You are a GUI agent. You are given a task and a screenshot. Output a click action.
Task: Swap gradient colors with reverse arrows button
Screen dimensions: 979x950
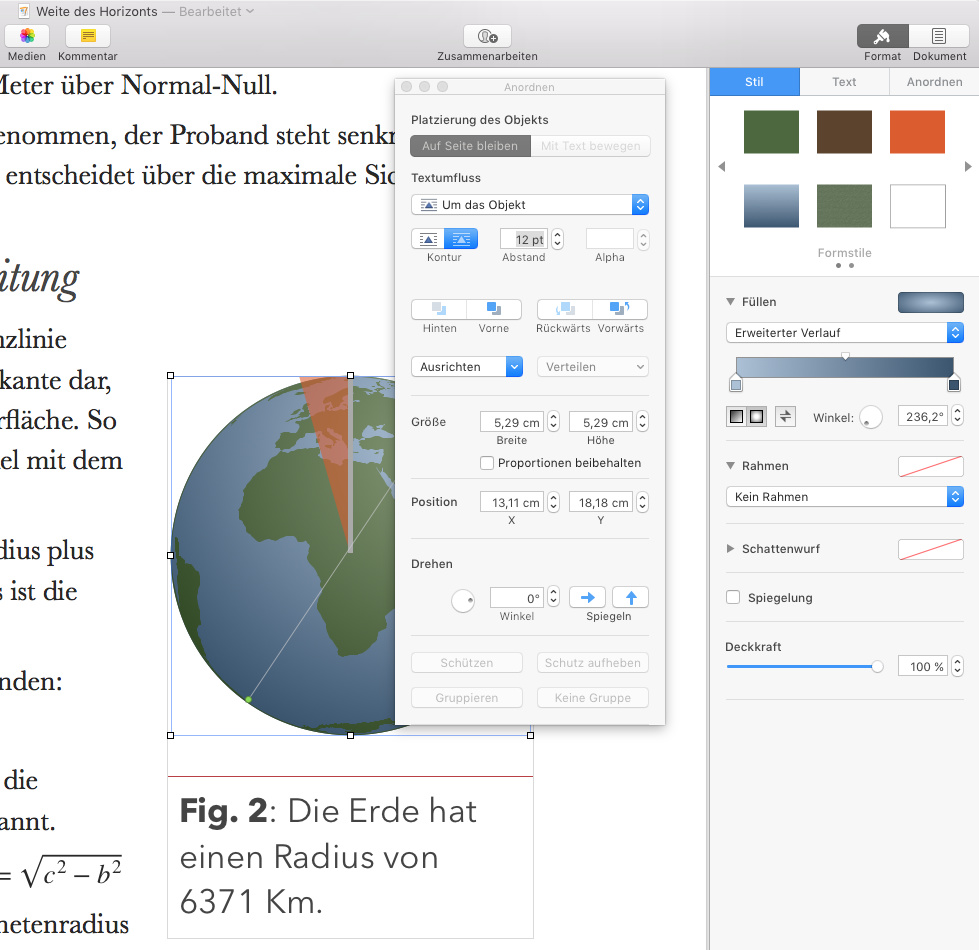point(785,416)
